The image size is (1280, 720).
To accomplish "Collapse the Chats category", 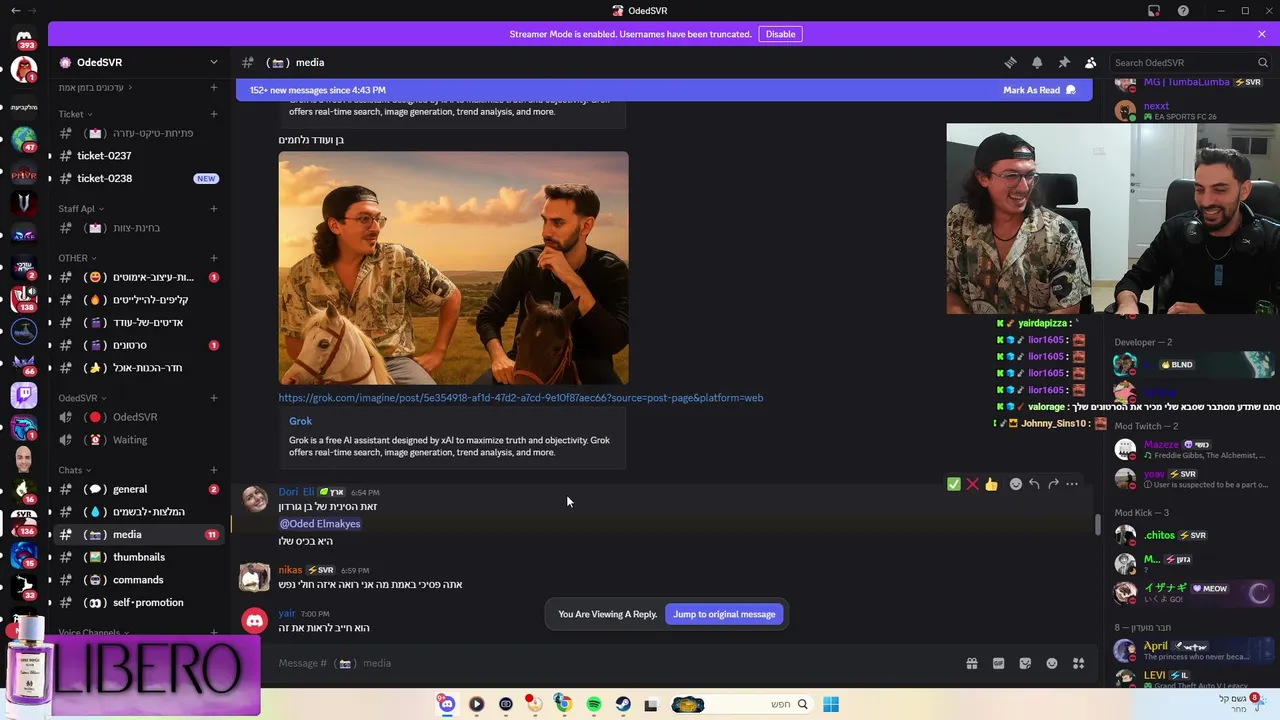I will [x=74, y=470].
